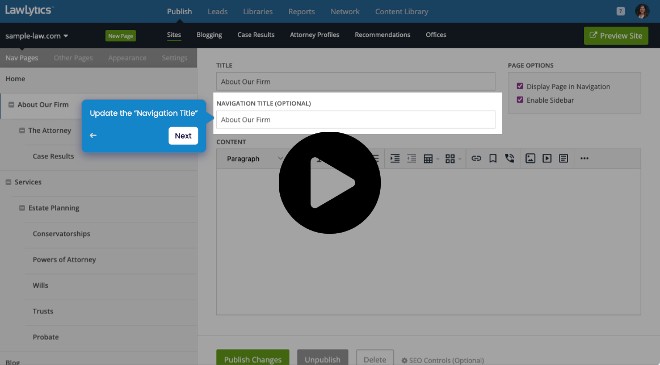660x365 pixels.
Task: Select the Home page in tree
Action: coord(15,79)
